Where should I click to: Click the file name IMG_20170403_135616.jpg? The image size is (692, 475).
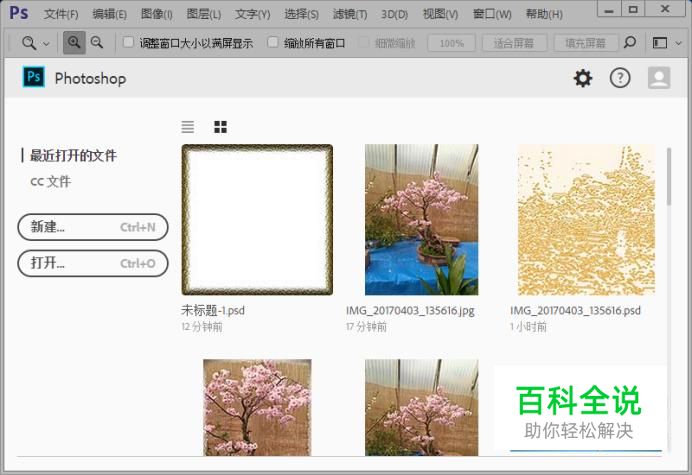pos(410,311)
